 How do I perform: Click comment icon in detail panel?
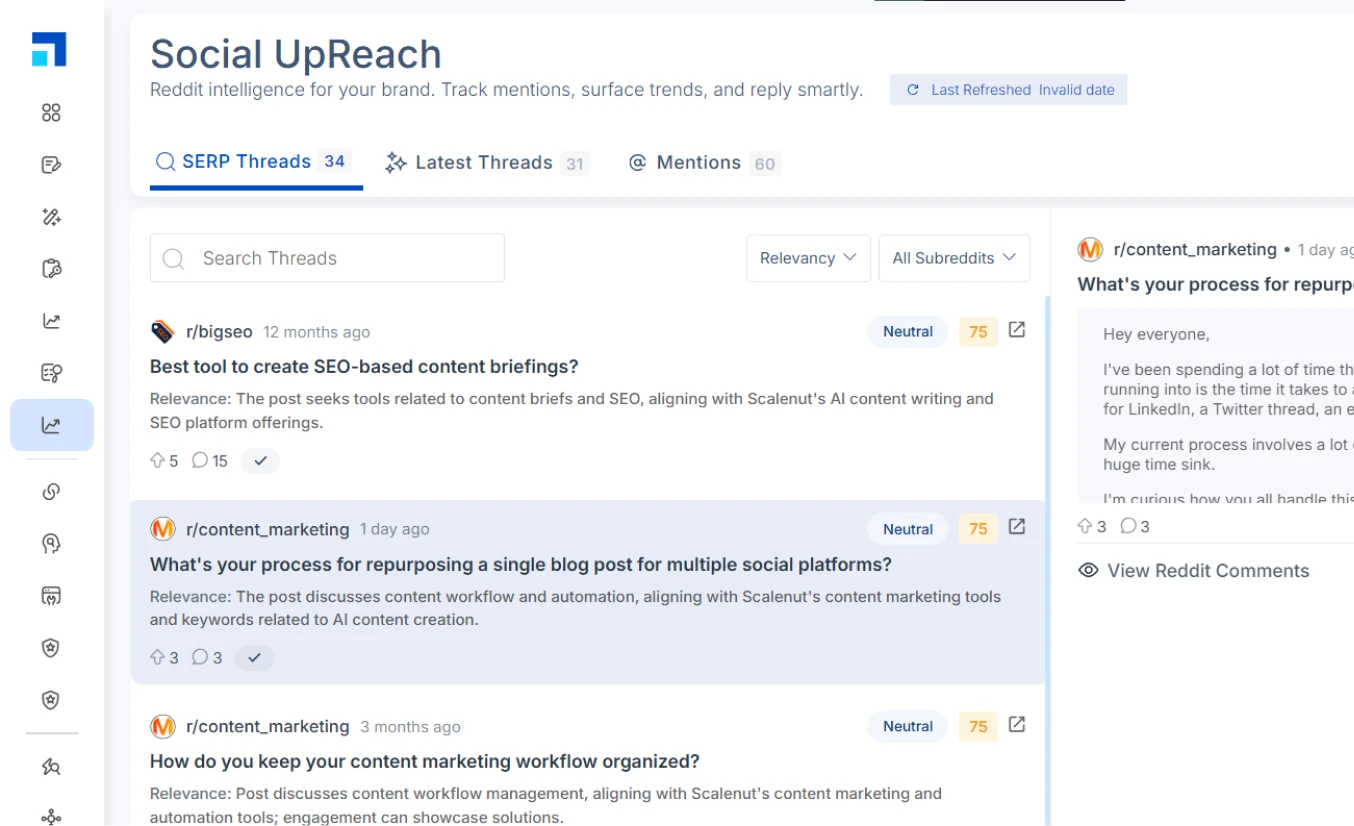pyautogui.click(x=1128, y=526)
